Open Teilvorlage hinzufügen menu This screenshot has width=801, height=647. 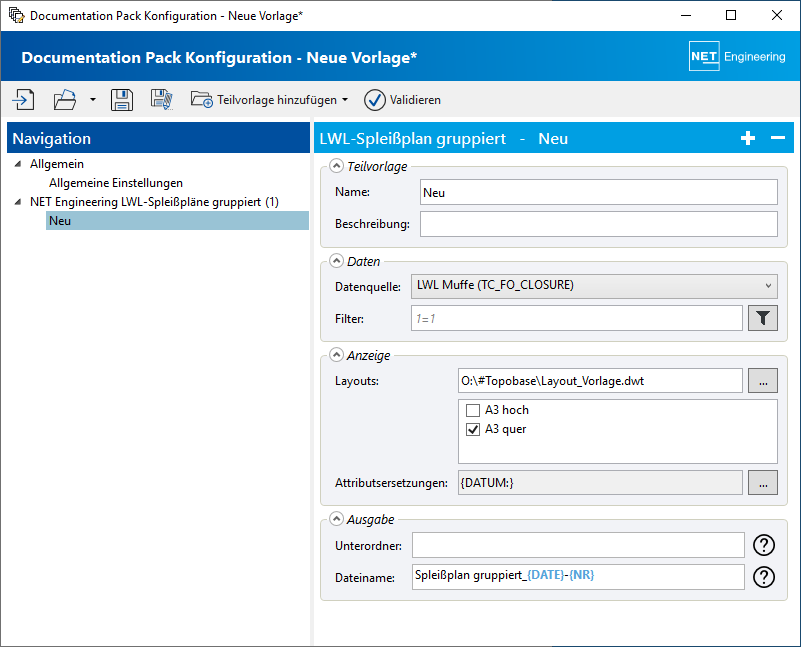pyautogui.click(x=270, y=100)
